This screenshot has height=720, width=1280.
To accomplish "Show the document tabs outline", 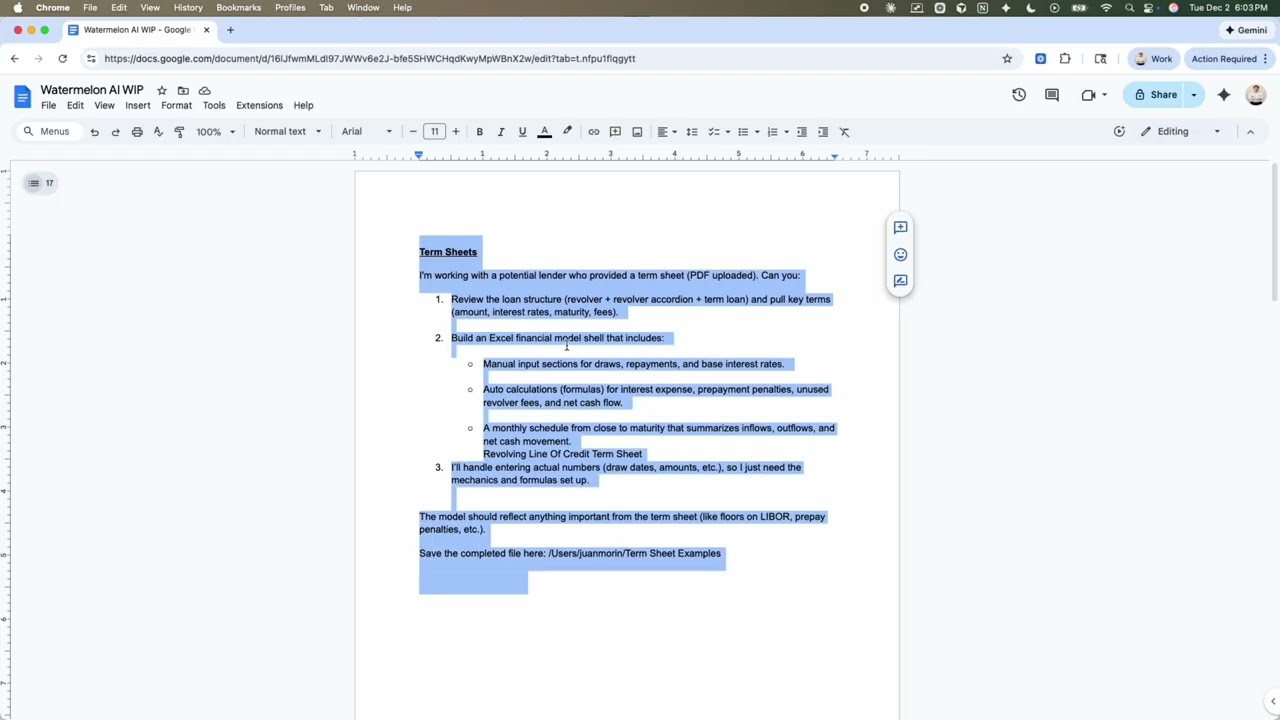I will point(34,183).
